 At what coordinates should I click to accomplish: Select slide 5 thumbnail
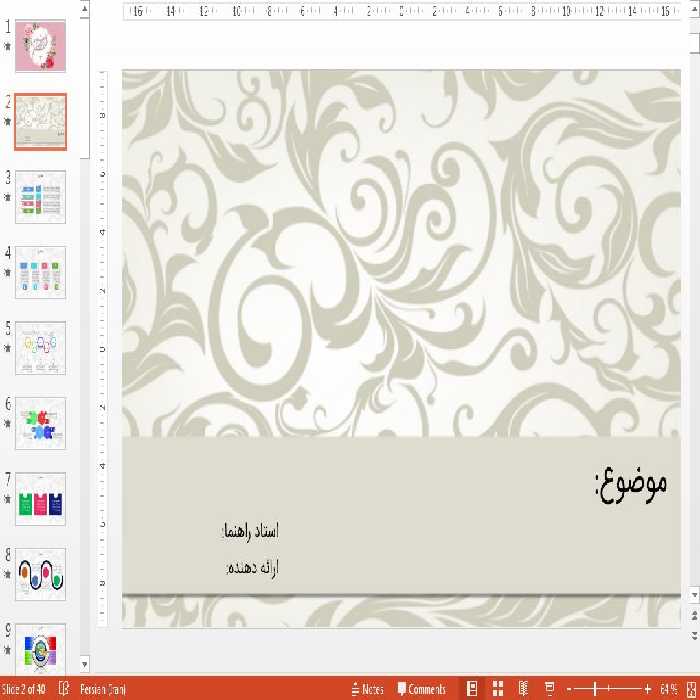click(41, 348)
